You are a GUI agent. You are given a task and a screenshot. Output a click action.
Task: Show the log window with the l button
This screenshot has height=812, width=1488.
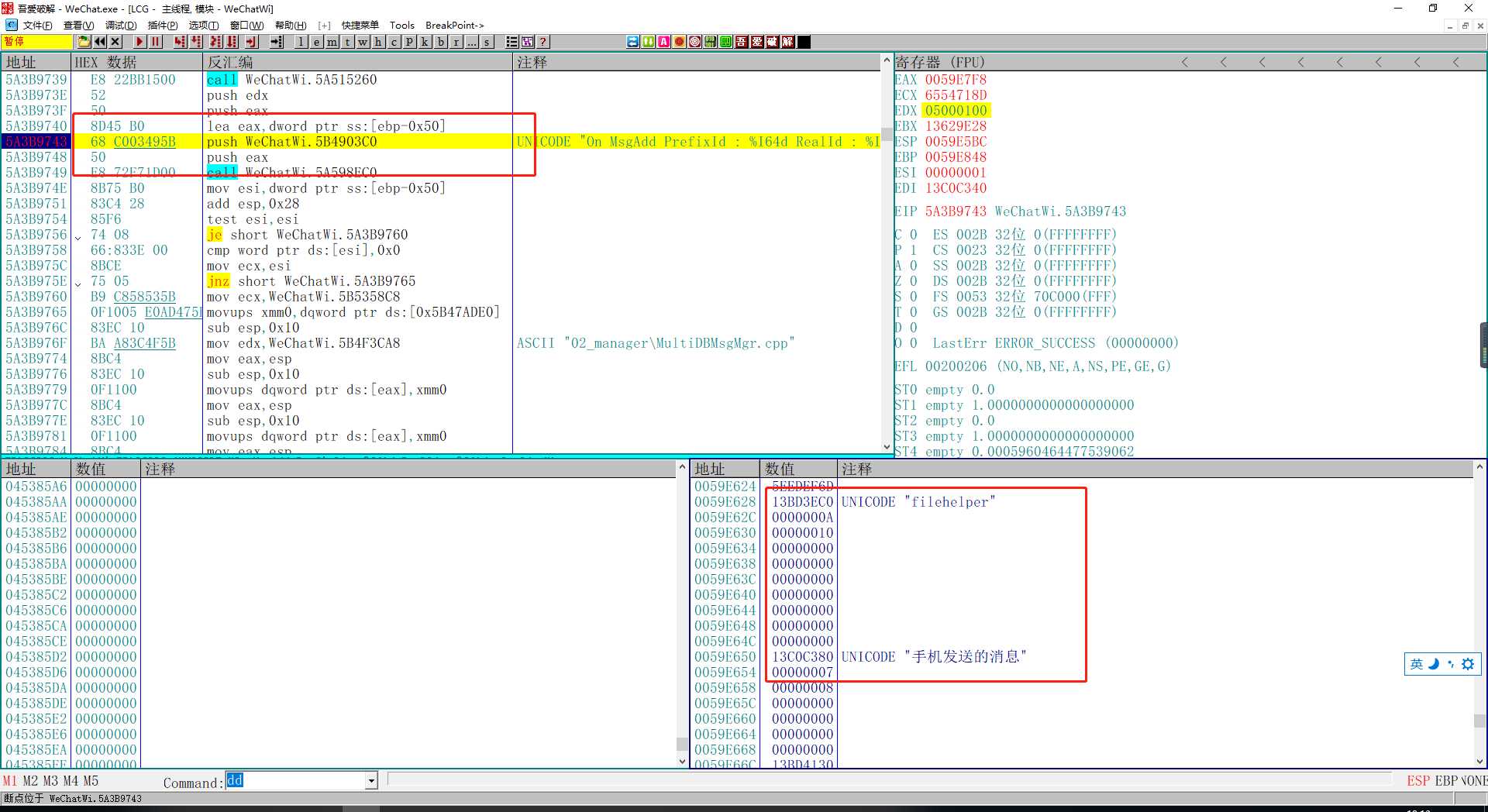click(301, 42)
